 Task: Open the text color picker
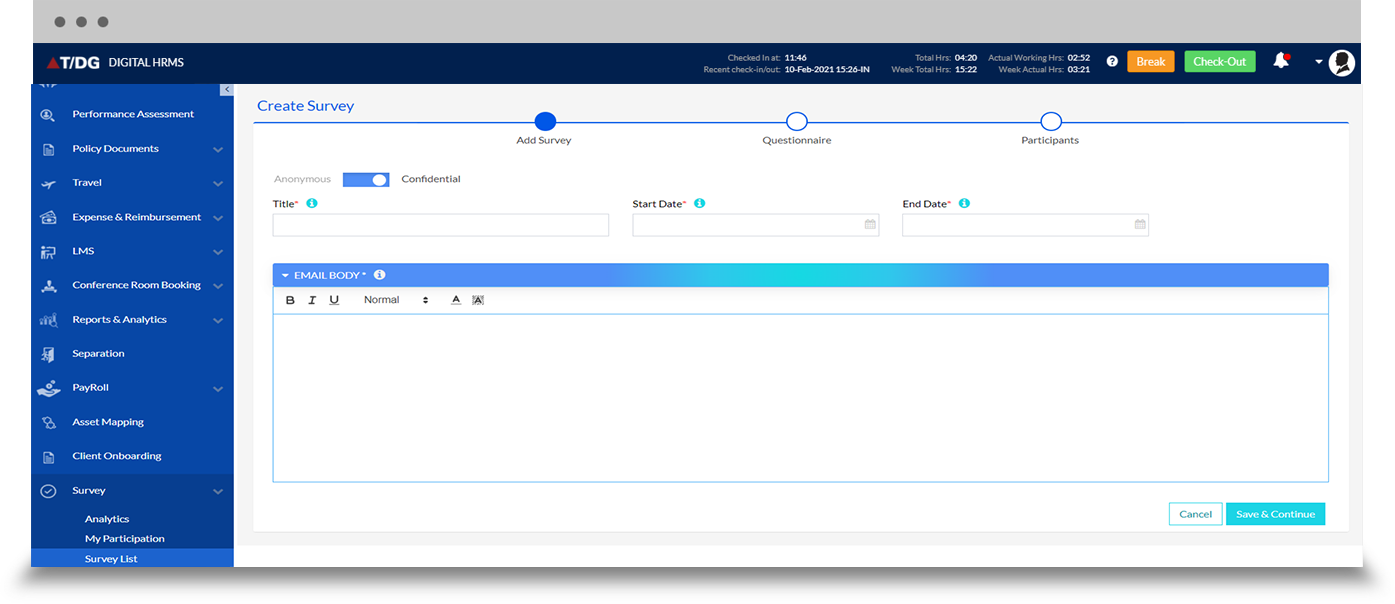(456, 300)
